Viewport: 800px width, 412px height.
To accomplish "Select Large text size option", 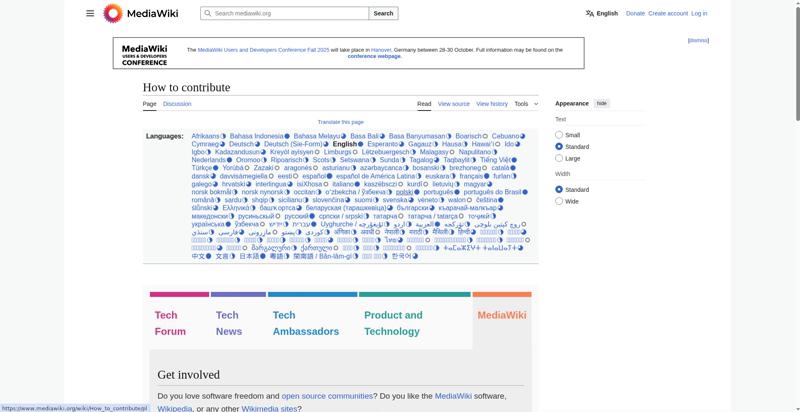I will click(558, 158).
